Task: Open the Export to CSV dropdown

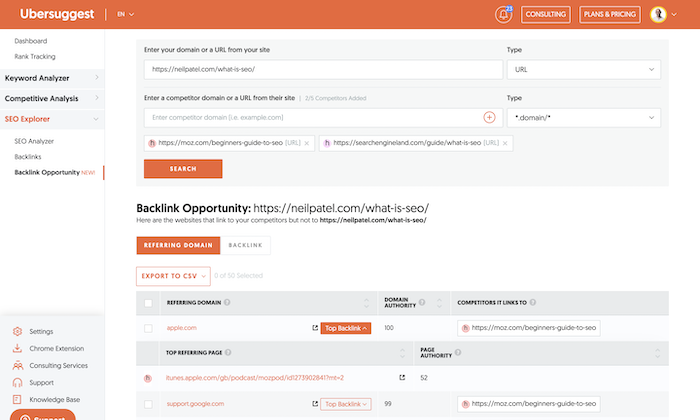Action: pos(173,276)
